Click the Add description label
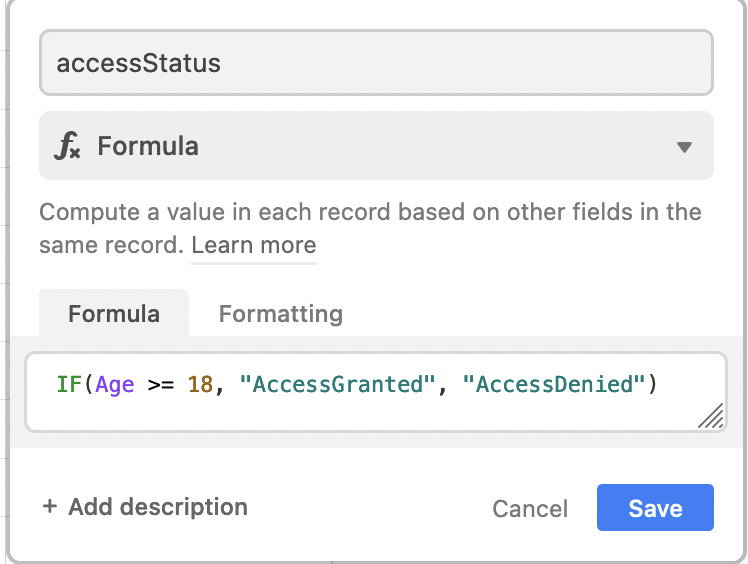 click(x=158, y=507)
